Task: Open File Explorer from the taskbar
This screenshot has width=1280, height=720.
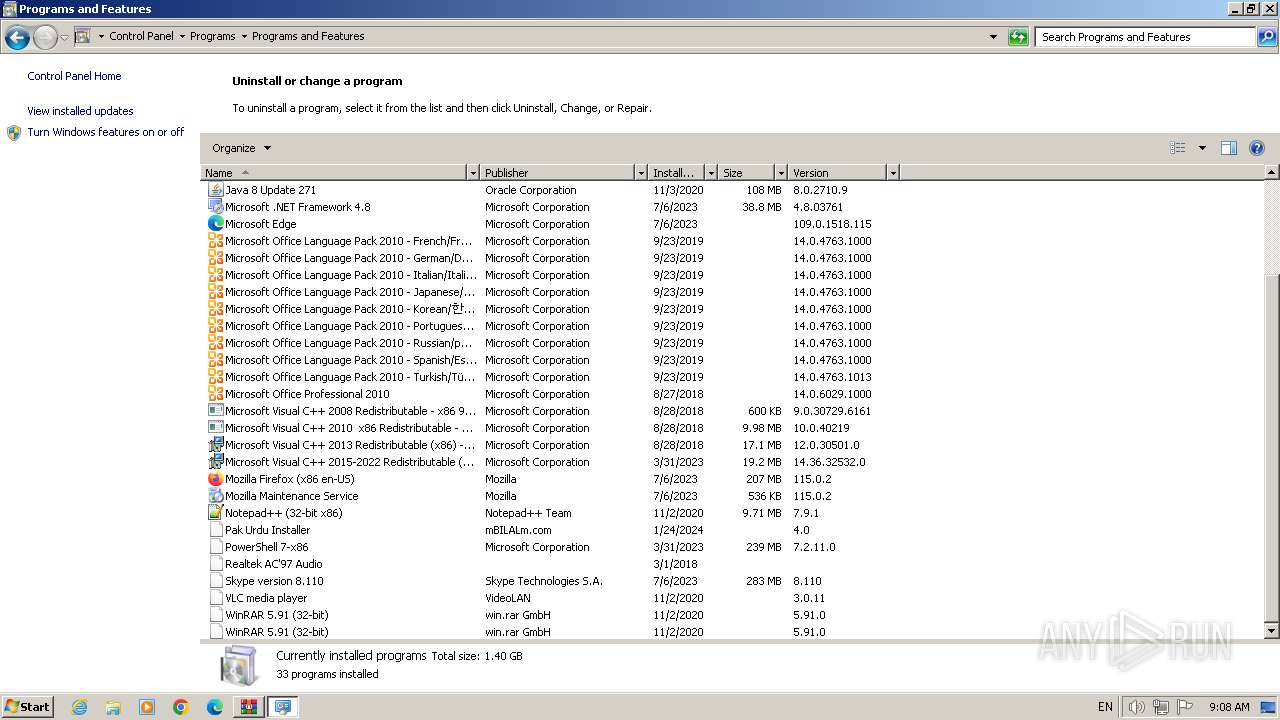Action: pyautogui.click(x=113, y=707)
